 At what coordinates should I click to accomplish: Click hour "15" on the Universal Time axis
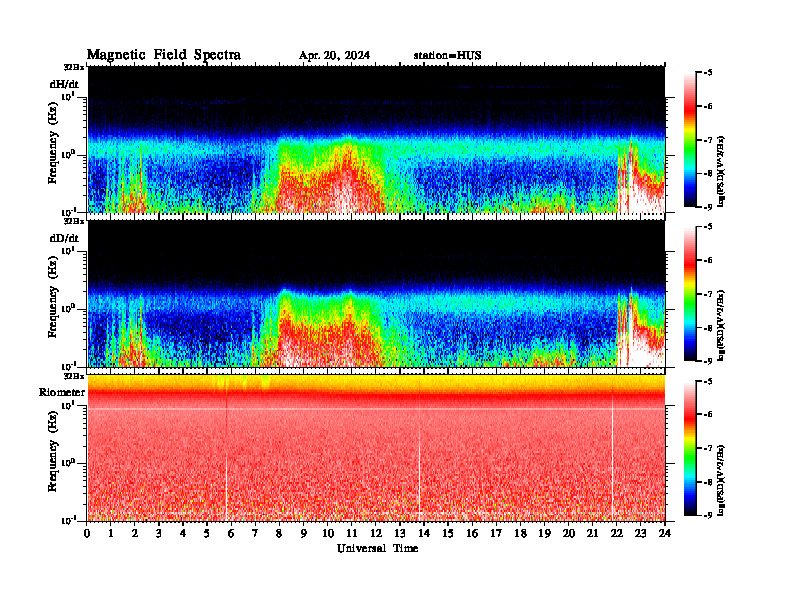click(x=448, y=533)
